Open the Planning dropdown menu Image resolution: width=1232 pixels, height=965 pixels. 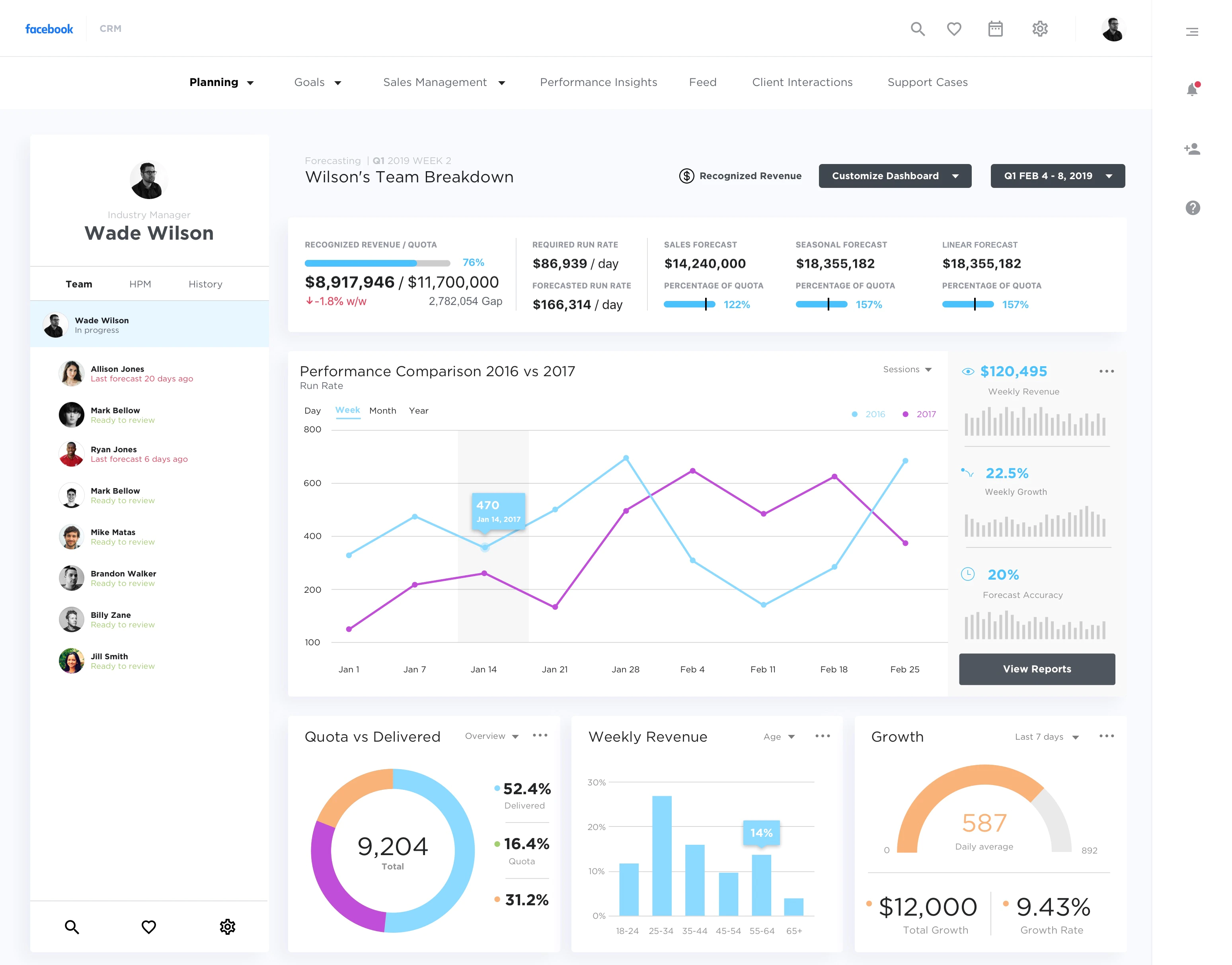tap(221, 82)
